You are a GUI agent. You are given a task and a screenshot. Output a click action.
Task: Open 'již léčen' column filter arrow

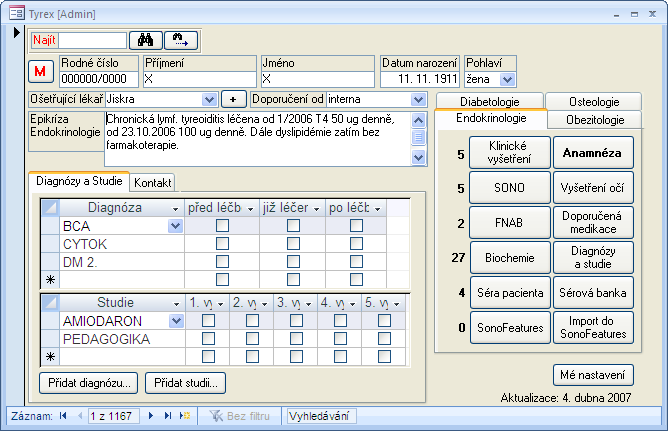point(317,209)
